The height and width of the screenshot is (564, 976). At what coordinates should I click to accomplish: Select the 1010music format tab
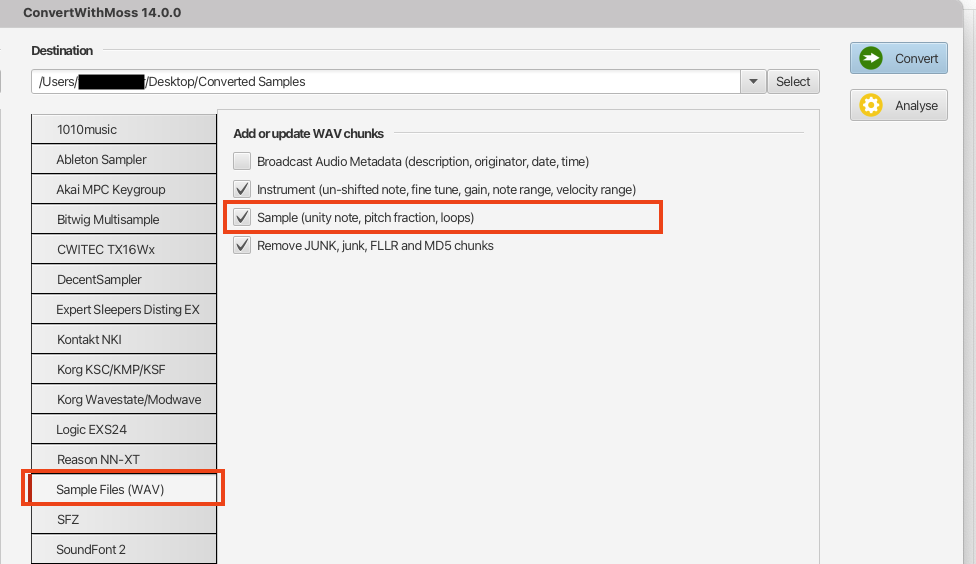(x=124, y=129)
